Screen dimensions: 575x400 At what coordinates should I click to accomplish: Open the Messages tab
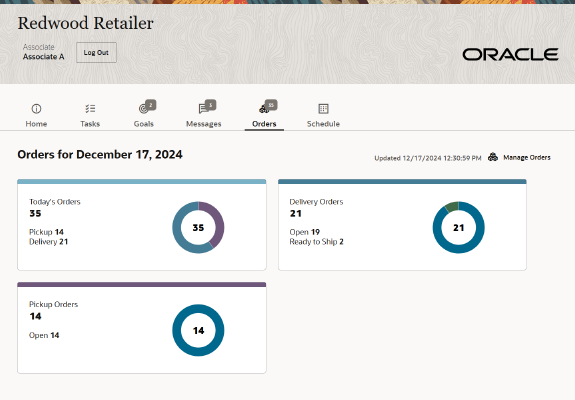pos(204,114)
